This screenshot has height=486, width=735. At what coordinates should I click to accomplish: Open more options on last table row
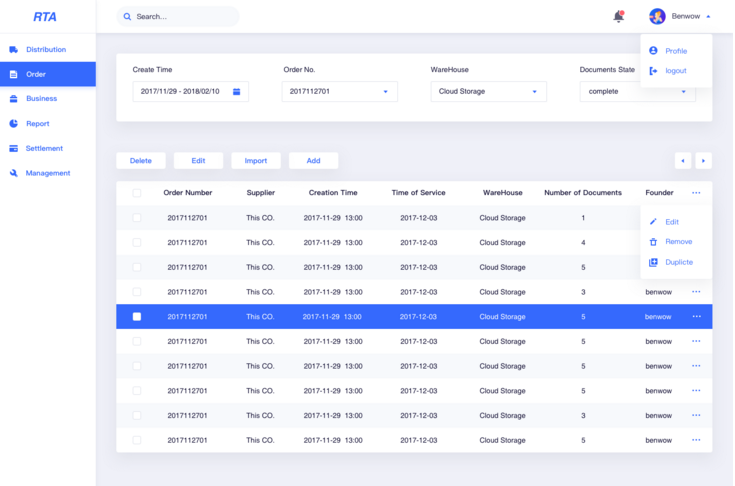(x=696, y=440)
